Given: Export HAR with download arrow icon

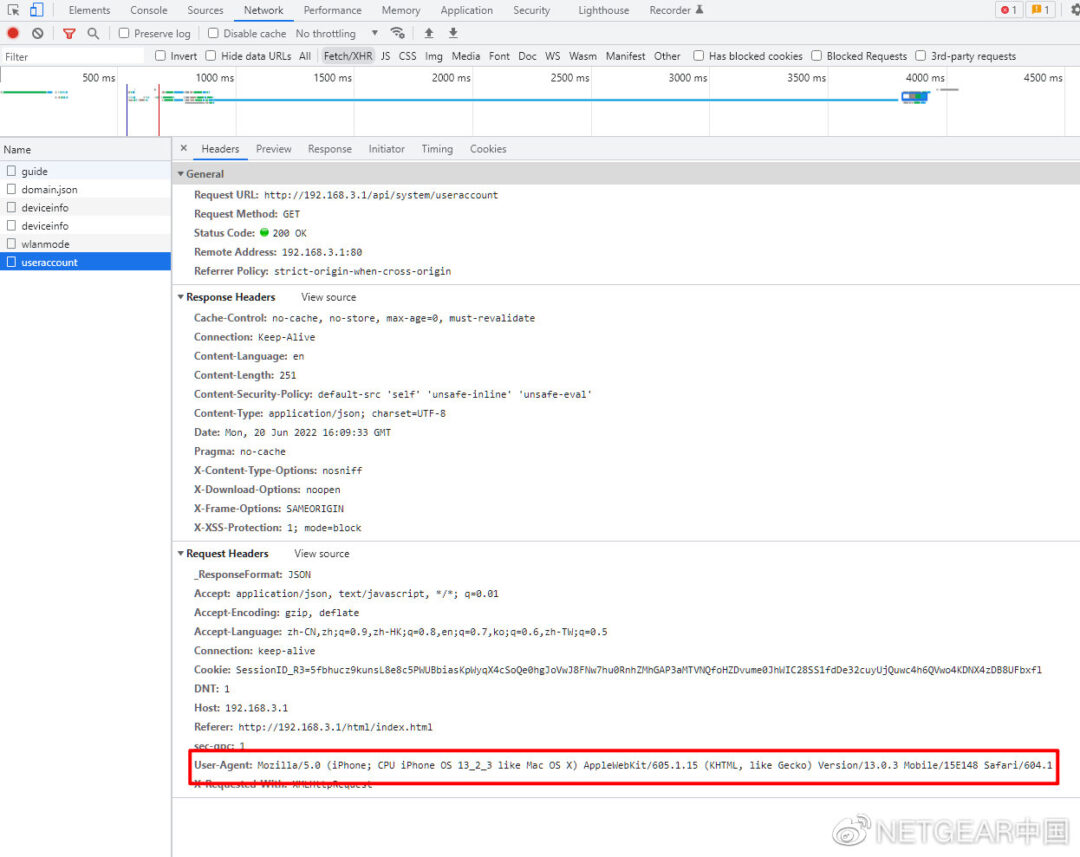Looking at the screenshot, I should point(453,33).
